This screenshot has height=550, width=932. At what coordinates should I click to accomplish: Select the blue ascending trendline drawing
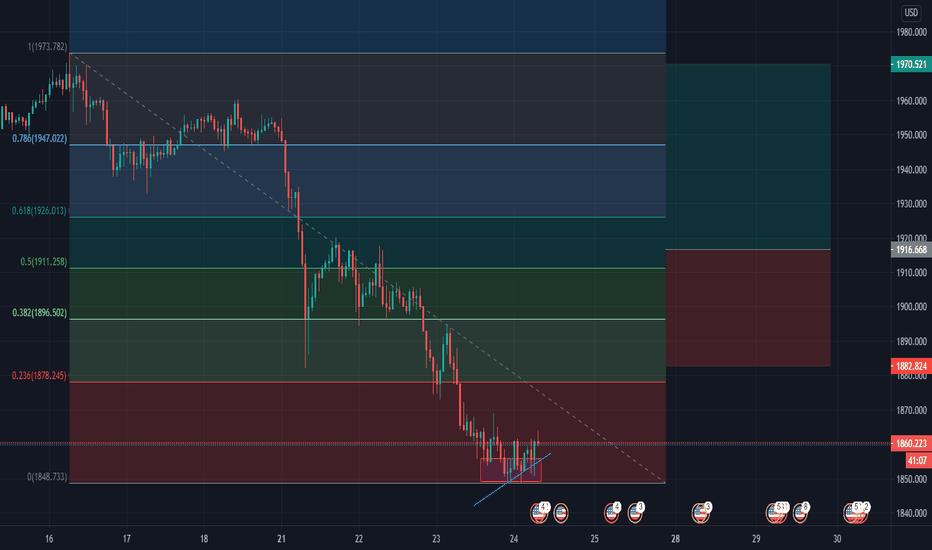[x=512, y=479]
